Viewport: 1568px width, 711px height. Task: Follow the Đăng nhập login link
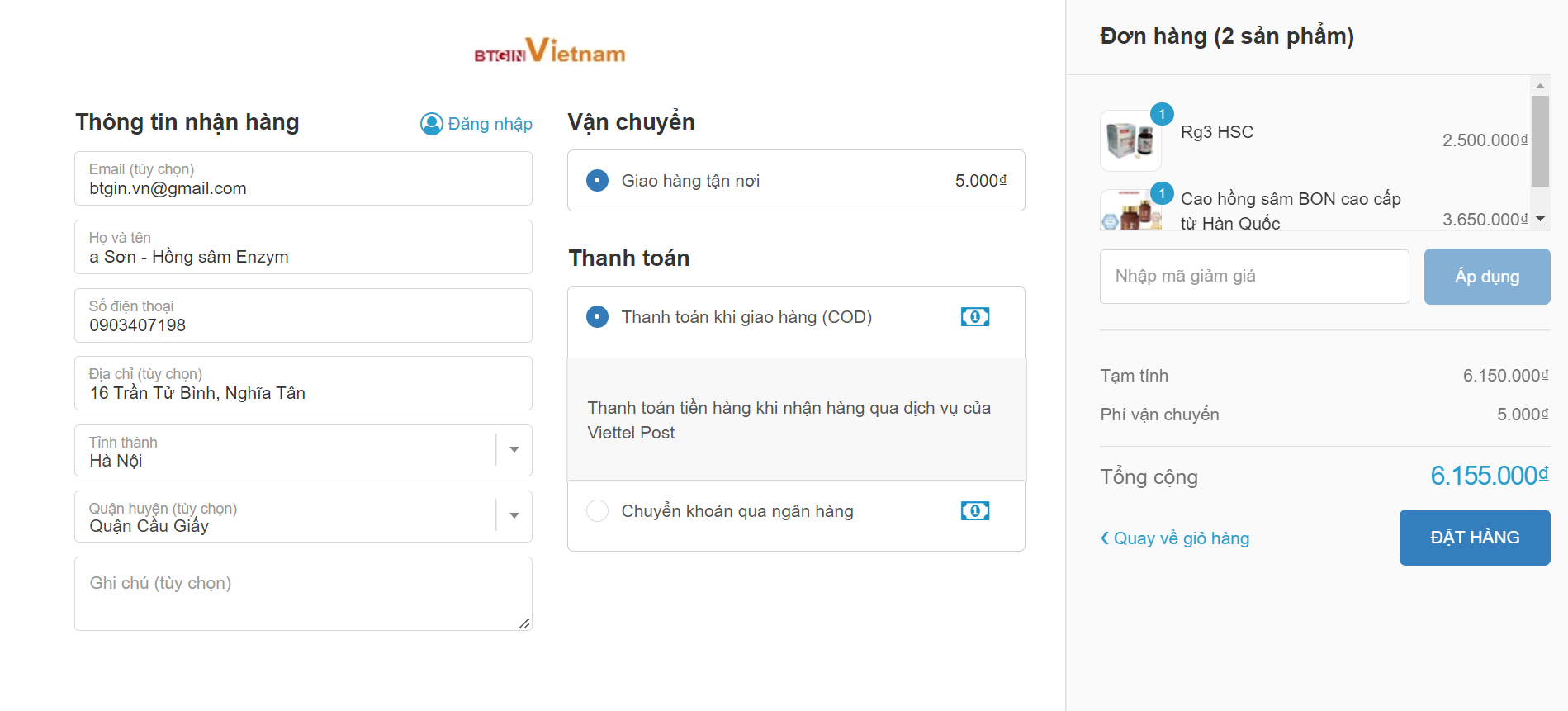(490, 124)
